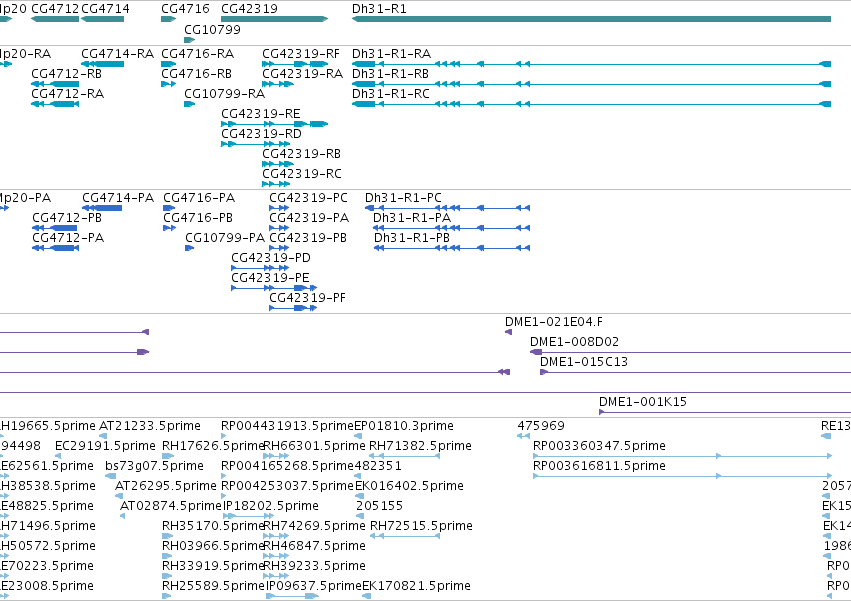Click transcript Dh31-R1-RB

[591, 84]
